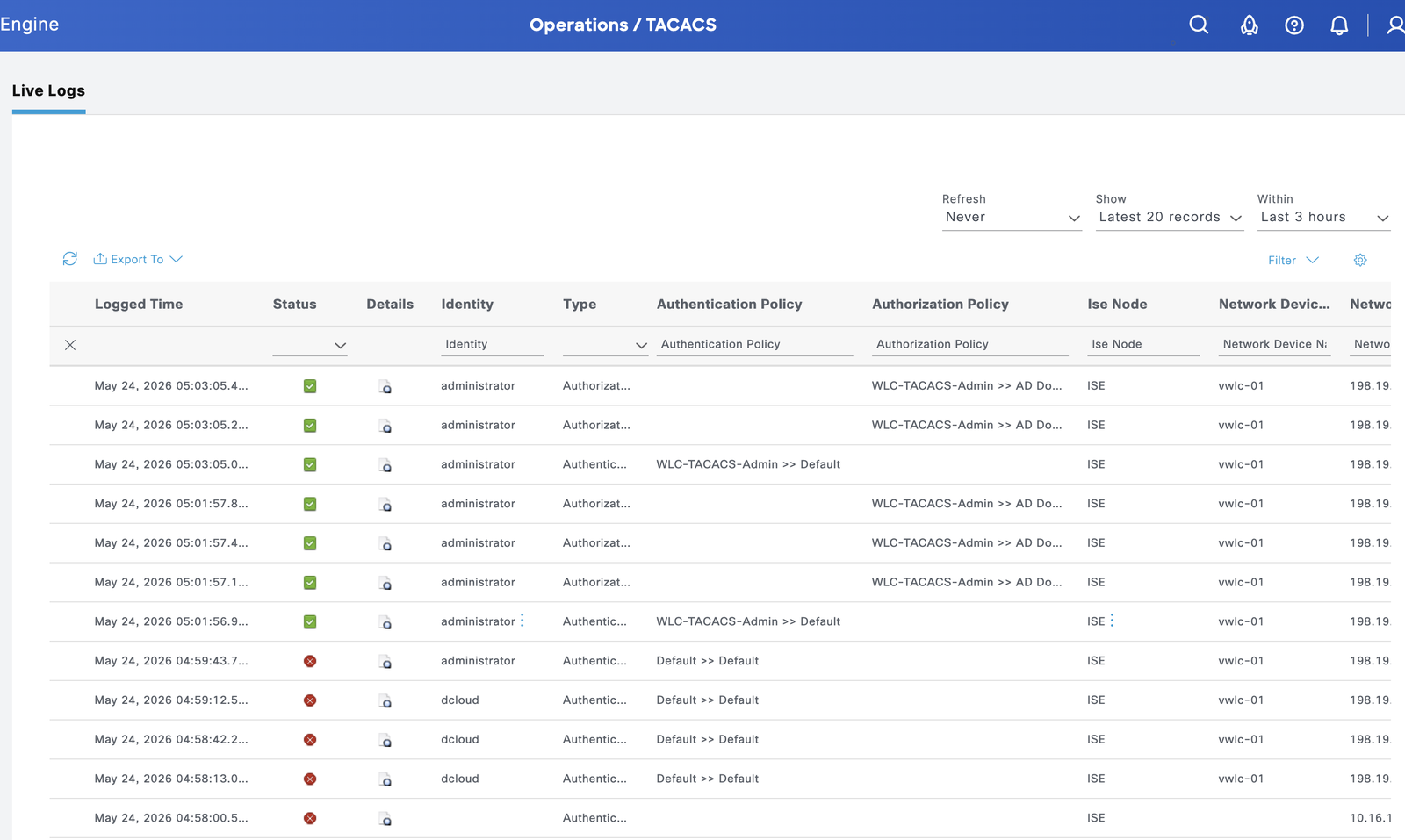
Task: Open the user account icon
Action: pos(1395,25)
